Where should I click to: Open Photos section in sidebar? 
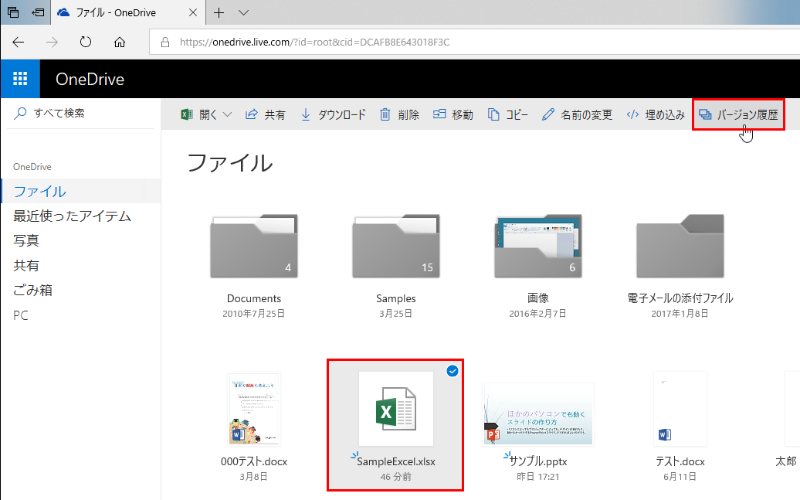click(26, 241)
